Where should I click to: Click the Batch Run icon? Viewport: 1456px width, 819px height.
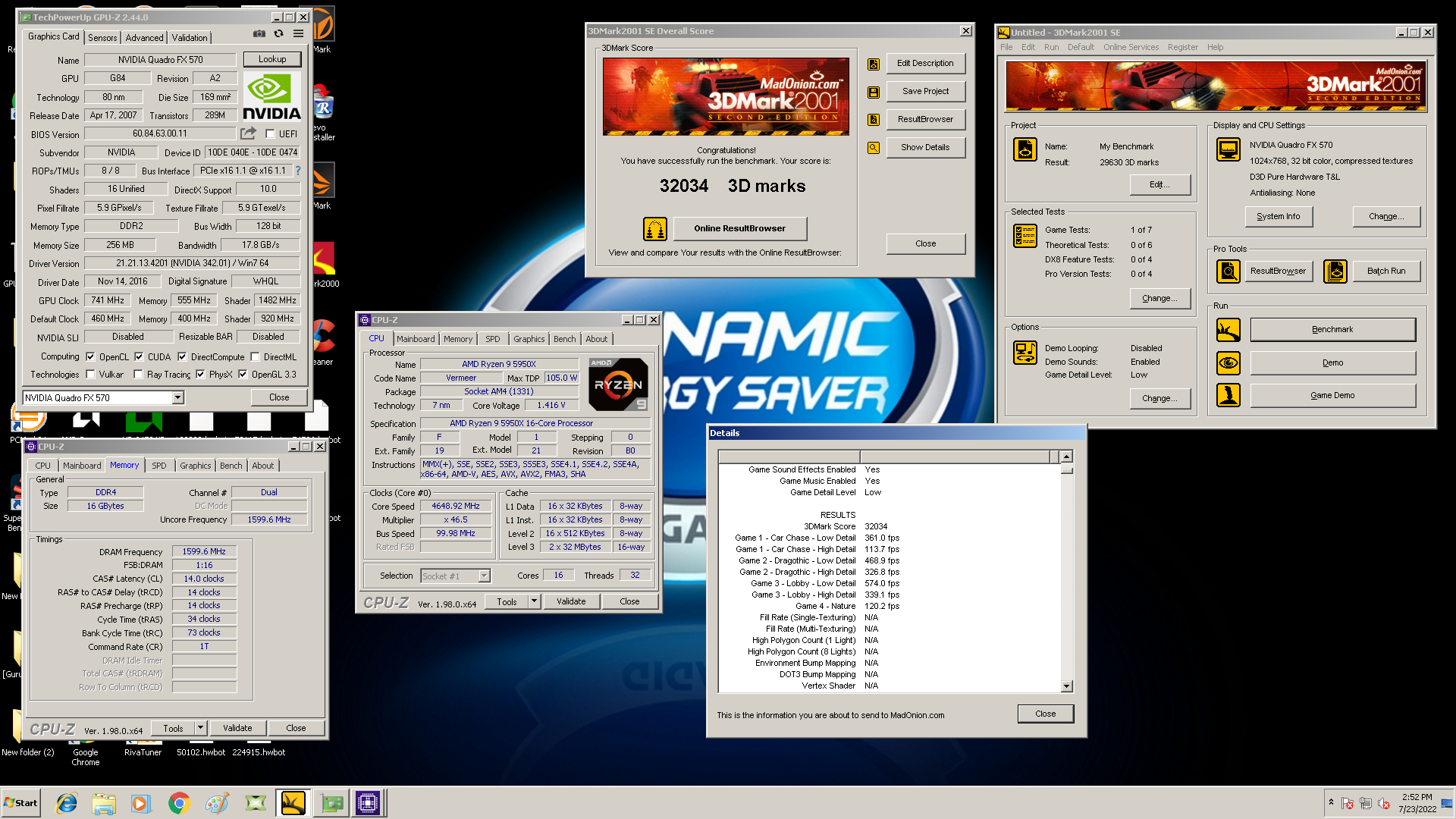point(1335,271)
